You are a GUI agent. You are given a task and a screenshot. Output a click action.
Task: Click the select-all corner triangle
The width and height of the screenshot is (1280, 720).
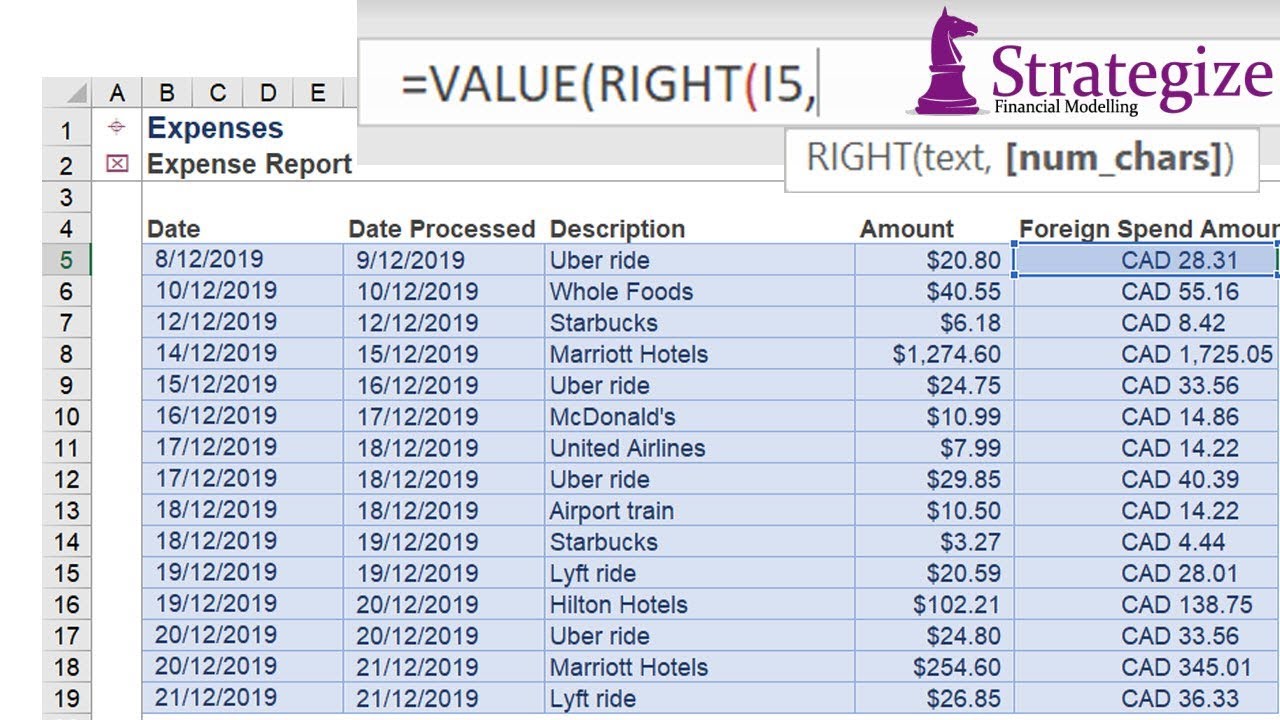[x=68, y=93]
